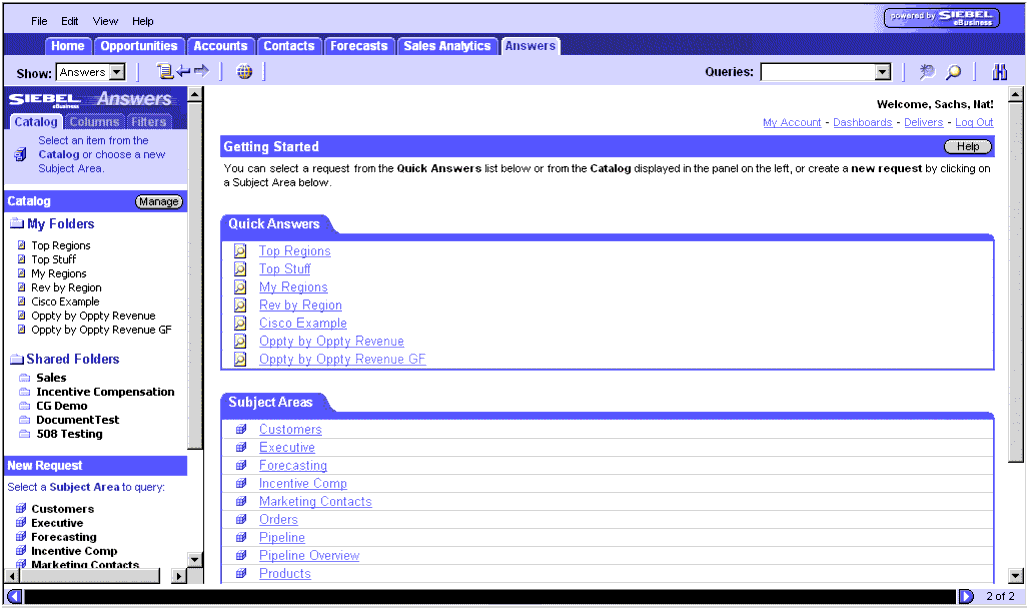The image size is (1029, 610).
Task: Click the Manage button in Catalog header
Action: (159, 201)
